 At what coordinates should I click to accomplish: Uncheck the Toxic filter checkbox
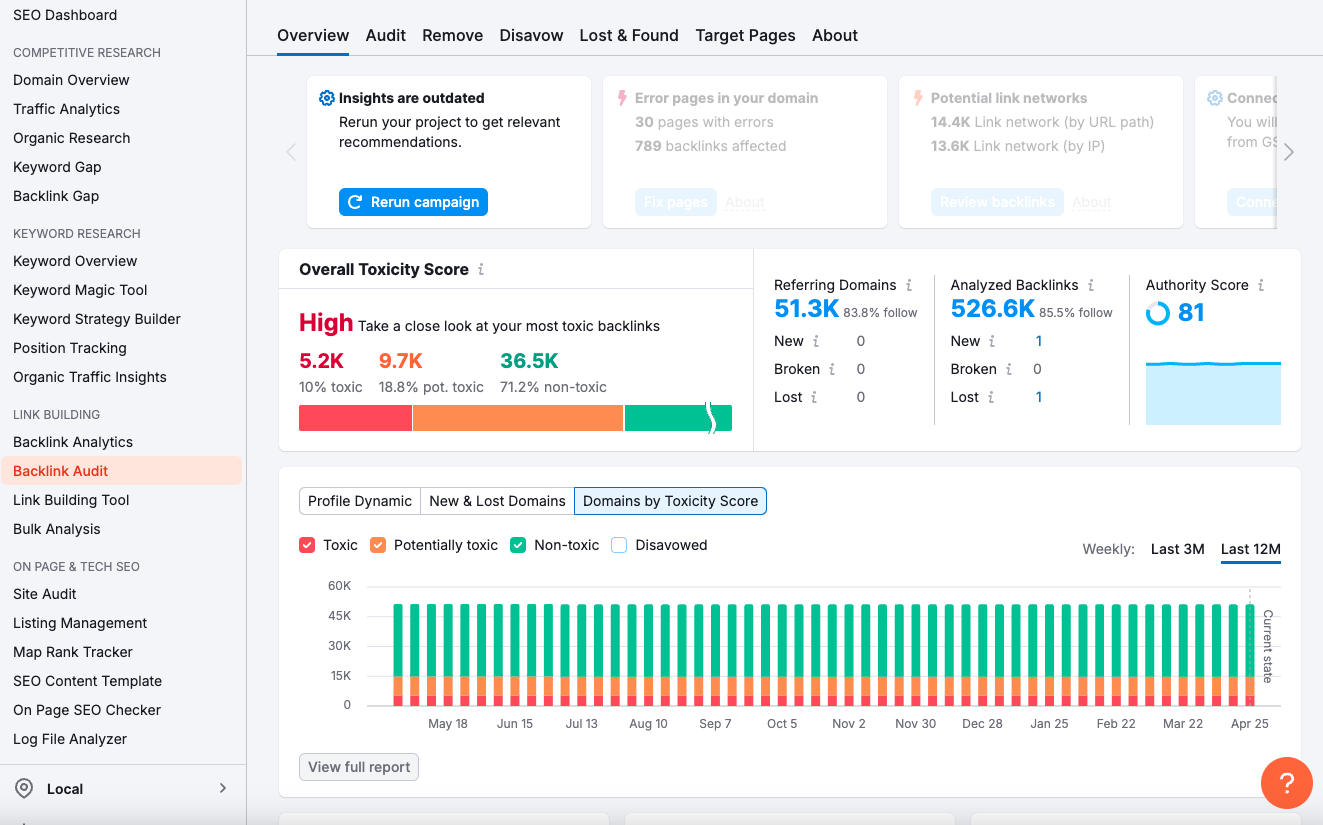tap(307, 545)
